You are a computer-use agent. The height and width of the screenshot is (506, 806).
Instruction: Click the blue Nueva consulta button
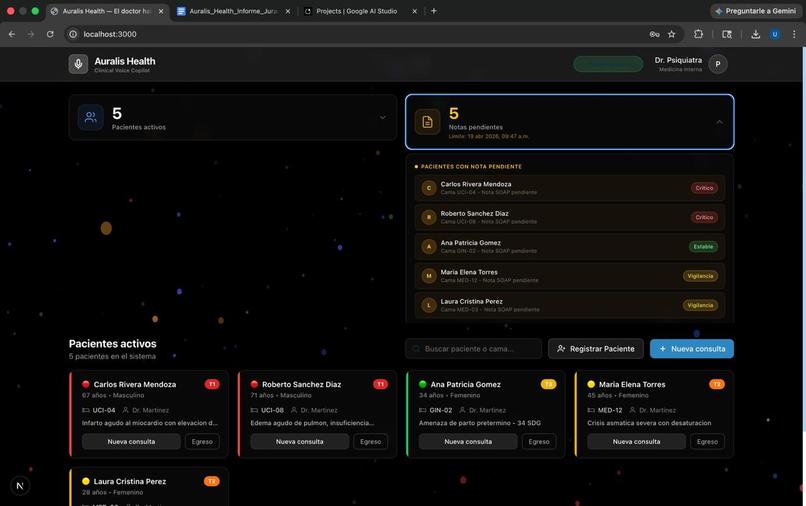pyautogui.click(x=692, y=349)
